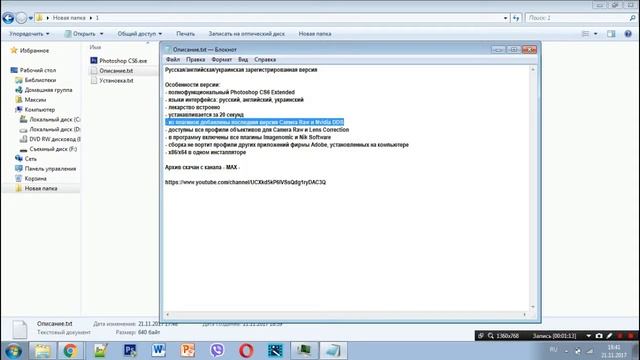Click the recorder pencil draw icon
The height and width of the screenshot is (360, 640).
coord(609,336)
